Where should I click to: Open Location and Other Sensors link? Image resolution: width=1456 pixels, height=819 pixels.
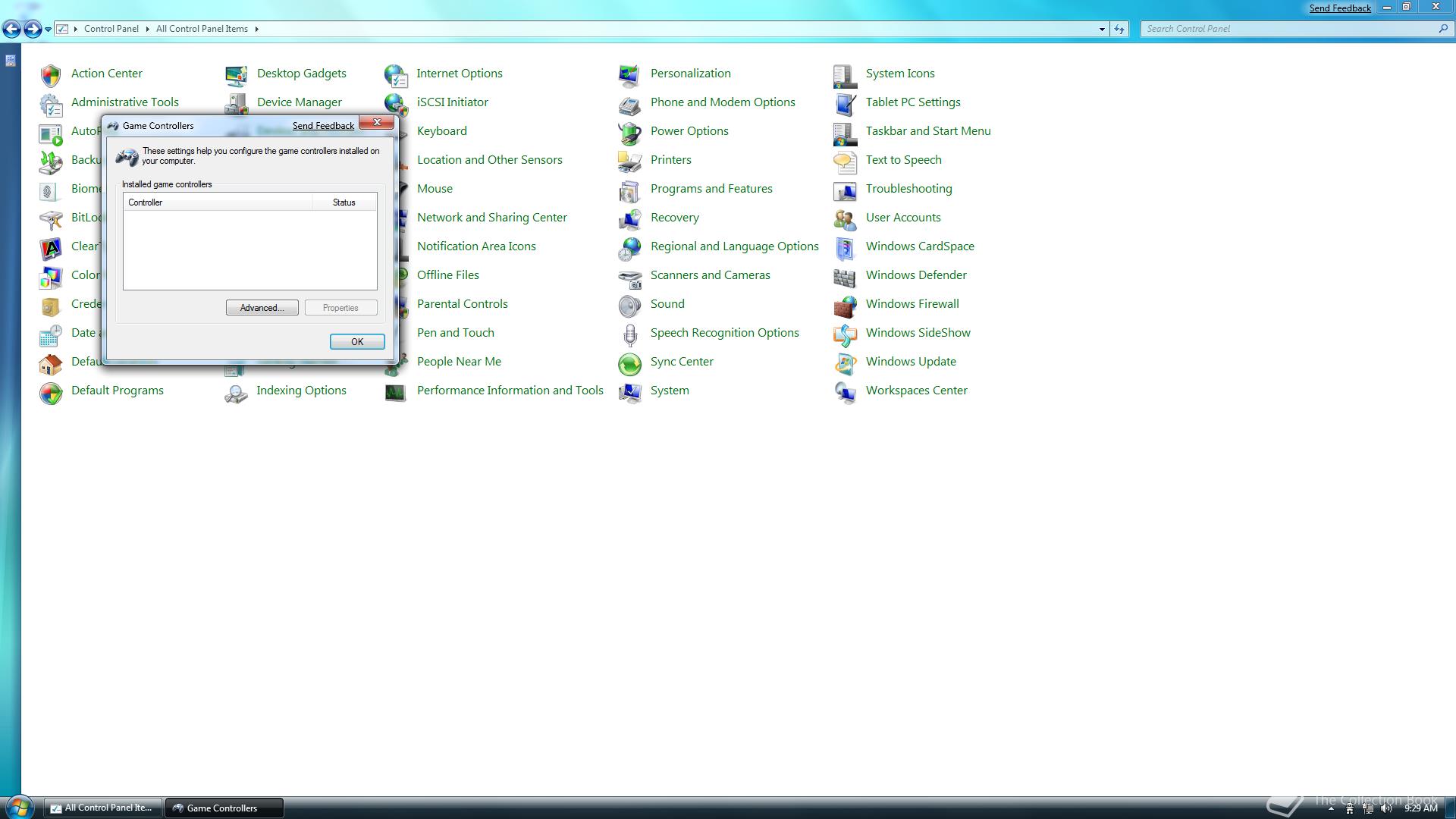point(490,160)
